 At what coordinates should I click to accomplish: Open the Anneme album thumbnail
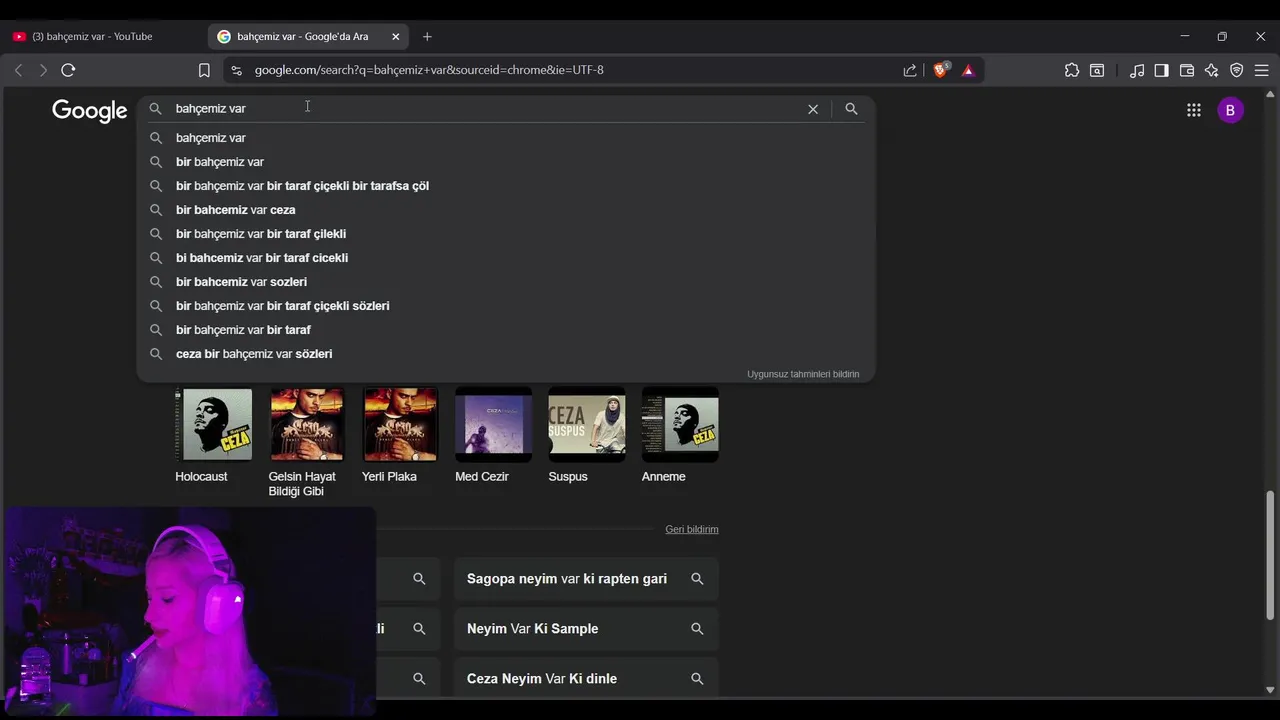point(680,425)
